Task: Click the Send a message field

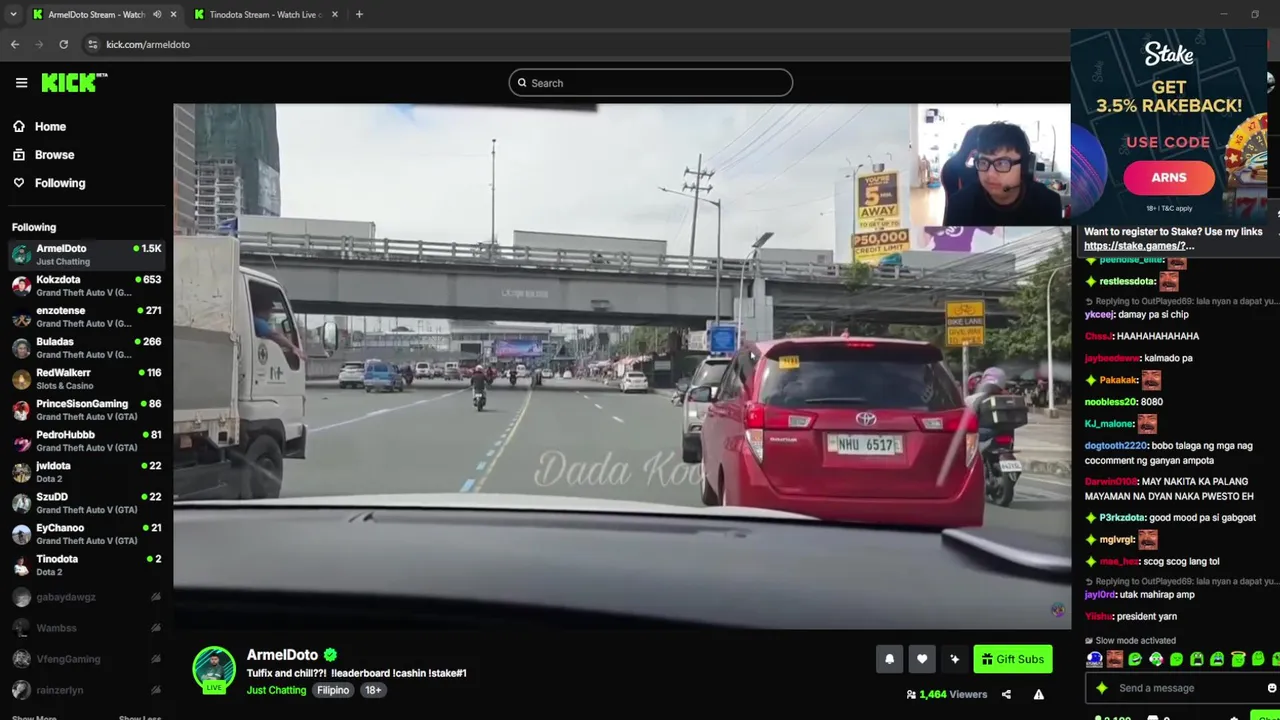Action: pos(1180,688)
